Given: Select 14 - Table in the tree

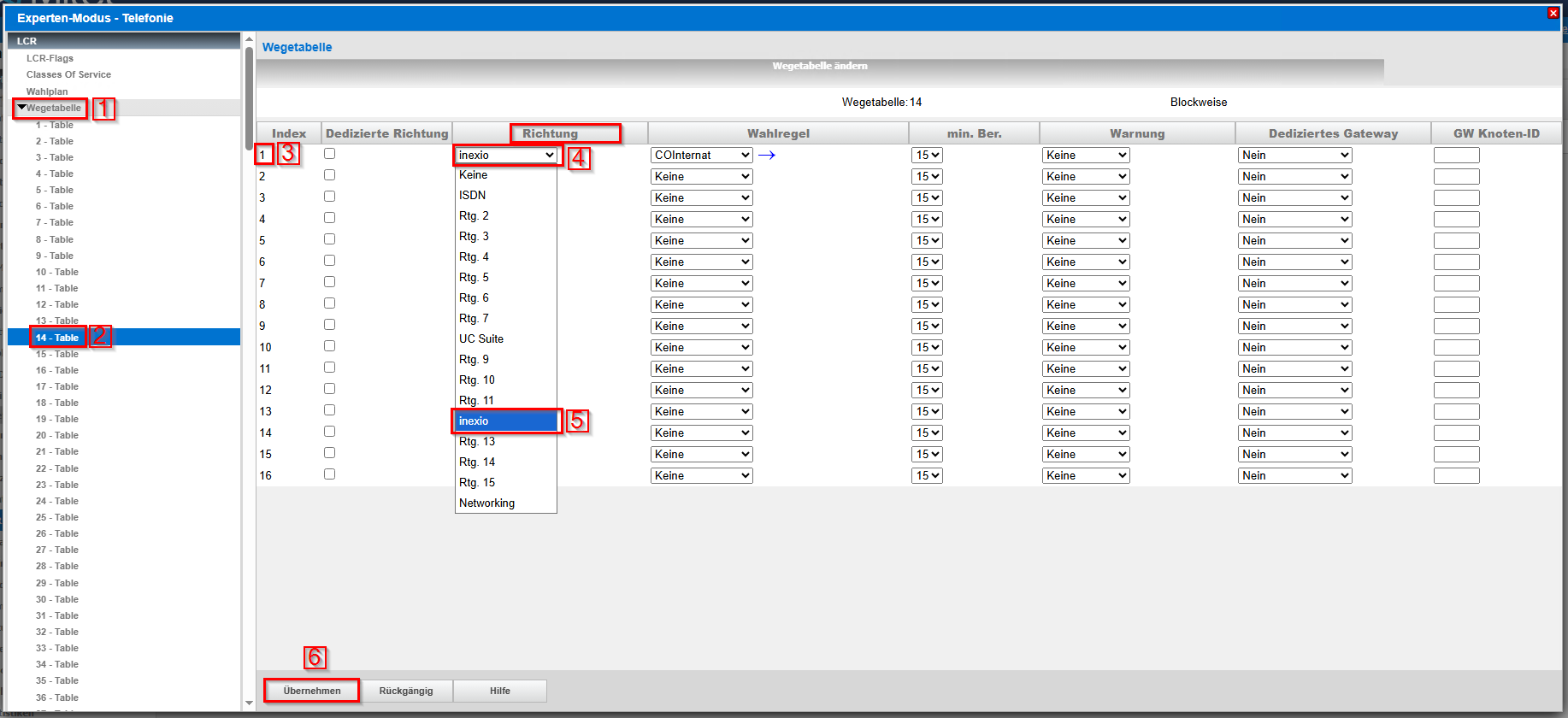Looking at the screenshot, I should pos(57,338).
